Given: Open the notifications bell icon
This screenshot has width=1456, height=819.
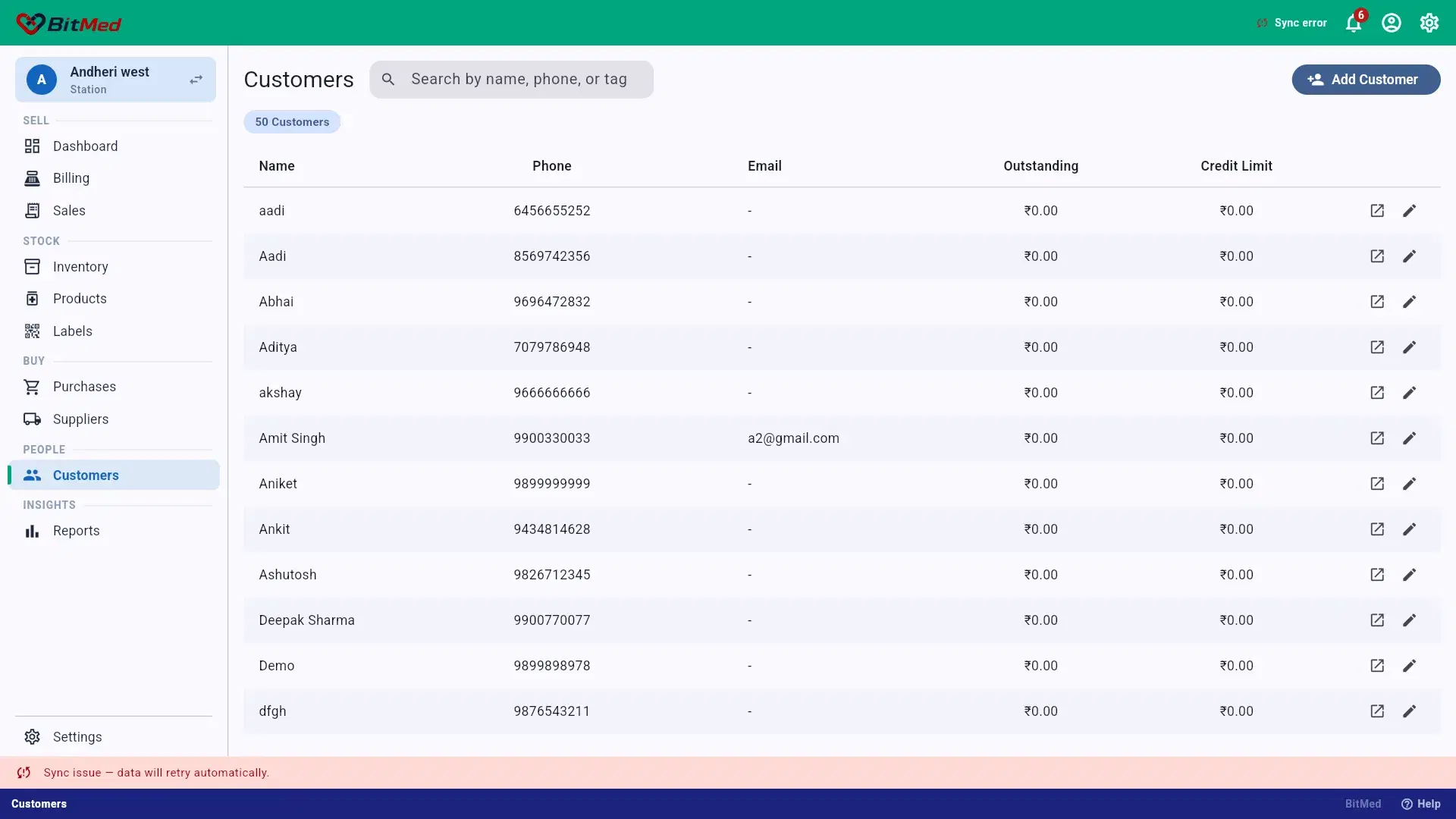Looking at the screenshot, I should pyautogui.click(x=1354, y=23).
